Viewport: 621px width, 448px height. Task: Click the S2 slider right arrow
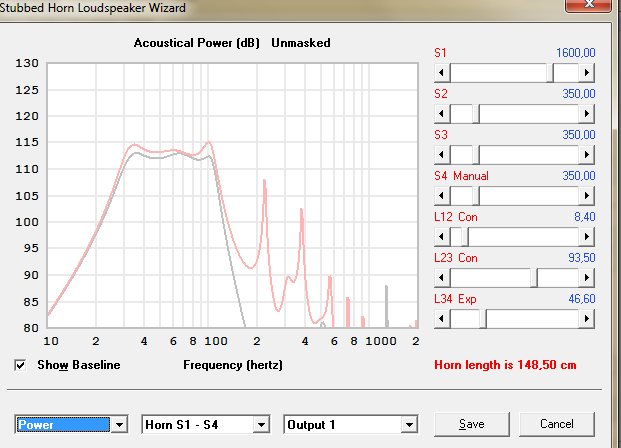[x=587, y=114]
